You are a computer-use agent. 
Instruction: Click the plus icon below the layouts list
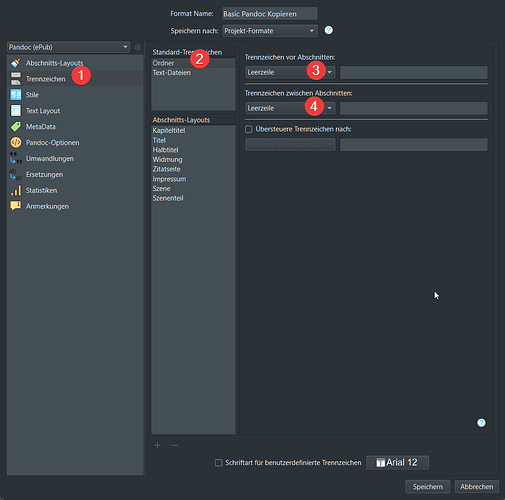158,445
